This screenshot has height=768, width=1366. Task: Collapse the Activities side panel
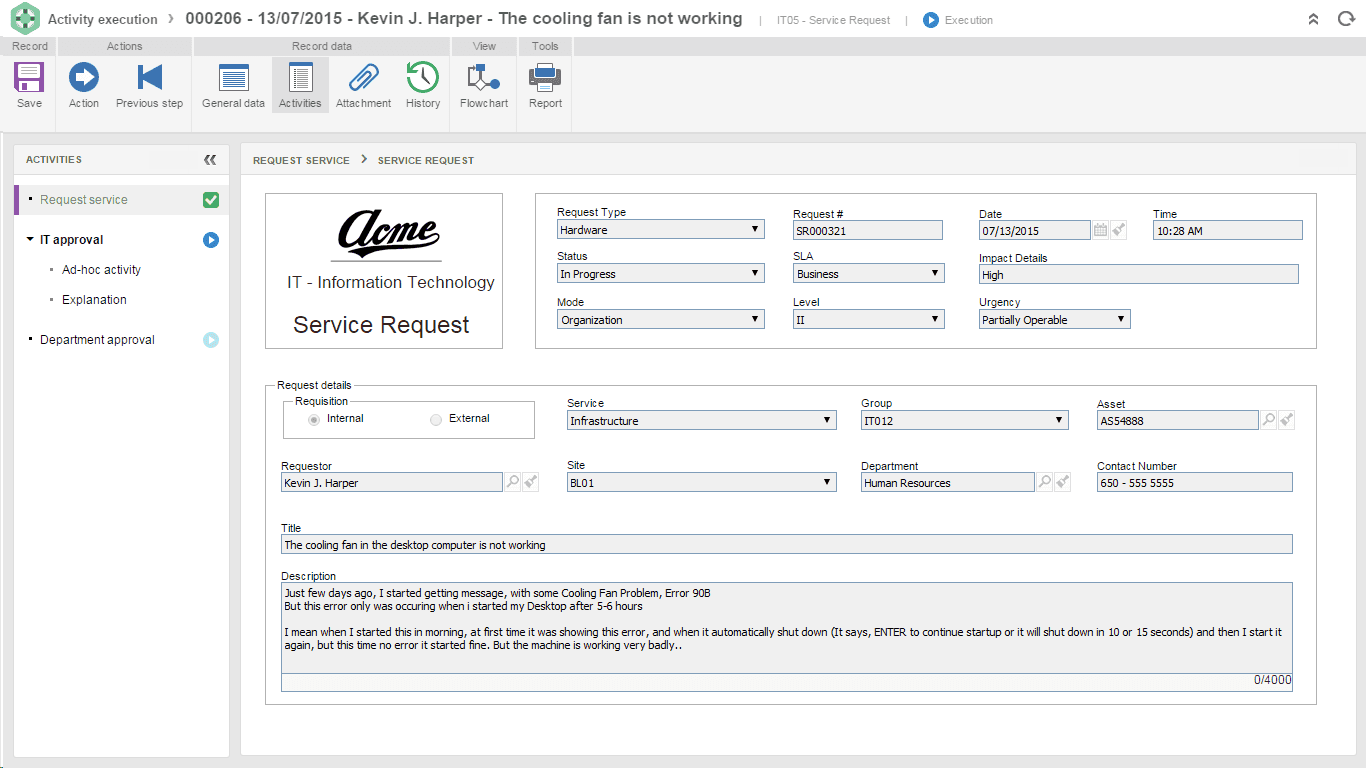pyautogui.click(x=210, y=160)
